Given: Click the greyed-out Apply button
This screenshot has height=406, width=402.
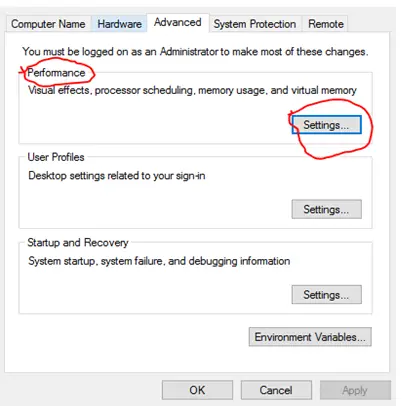Looking at the screenshot, I should pos(355,390).
